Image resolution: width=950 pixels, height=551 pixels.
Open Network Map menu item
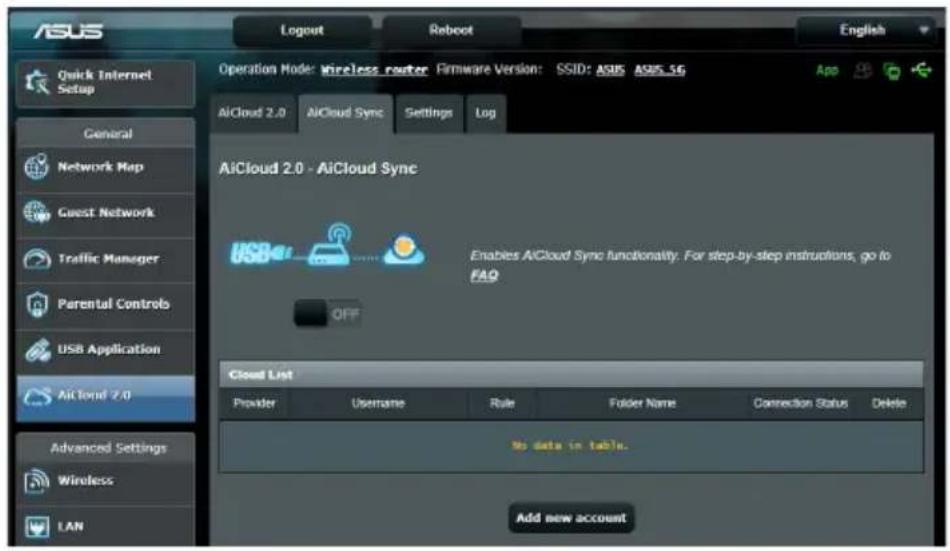click(x=106, y=167)
